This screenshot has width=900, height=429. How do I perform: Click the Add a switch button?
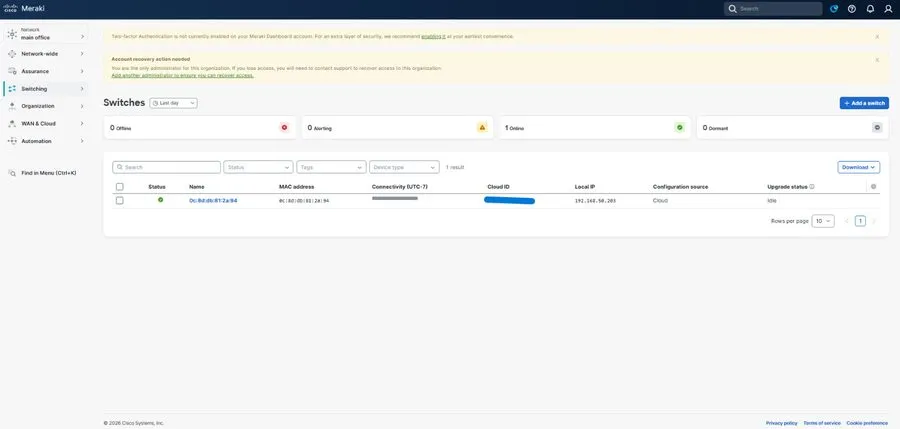[864, 103]
